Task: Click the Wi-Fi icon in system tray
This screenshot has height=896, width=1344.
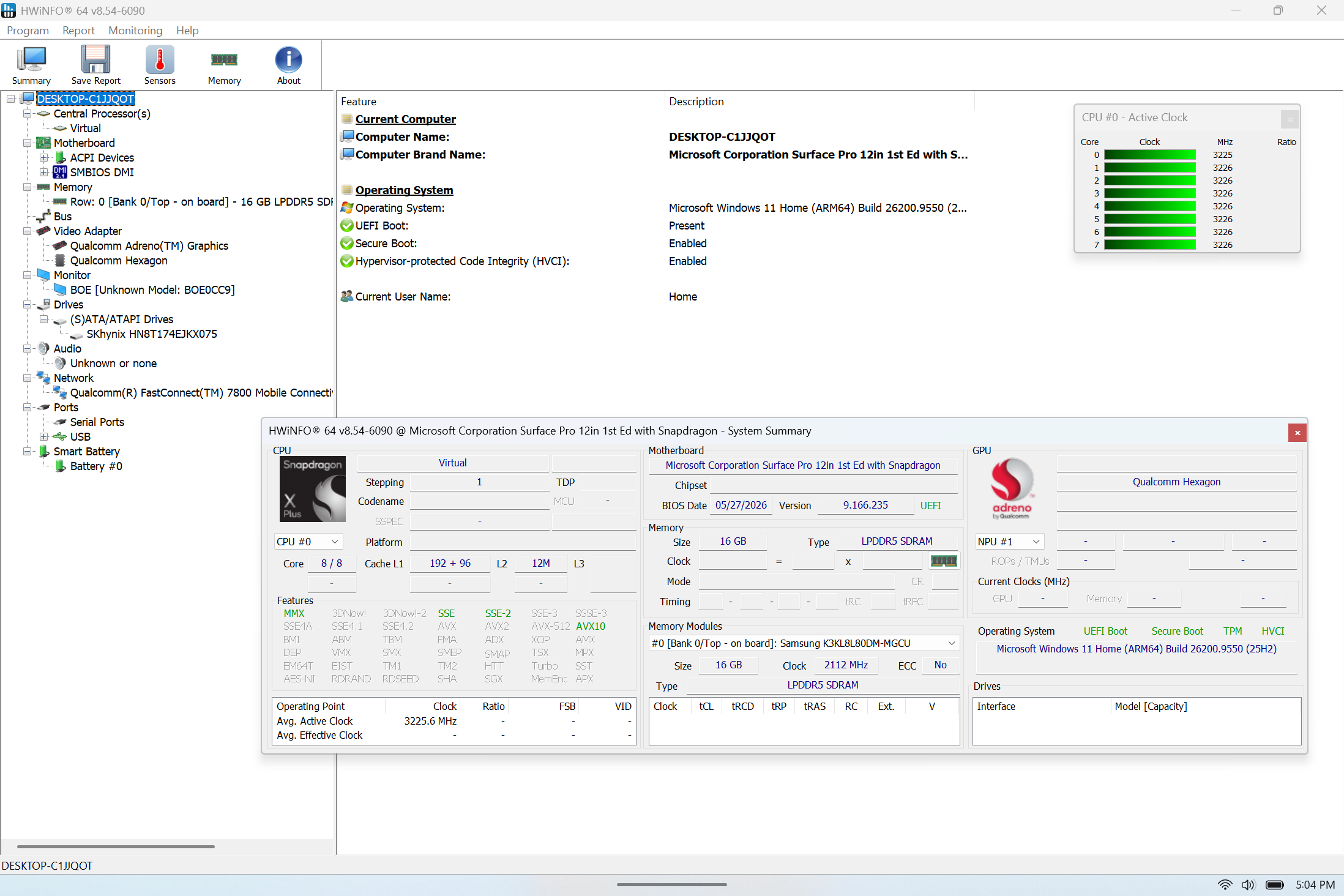Action: (x=1225, y=885)
